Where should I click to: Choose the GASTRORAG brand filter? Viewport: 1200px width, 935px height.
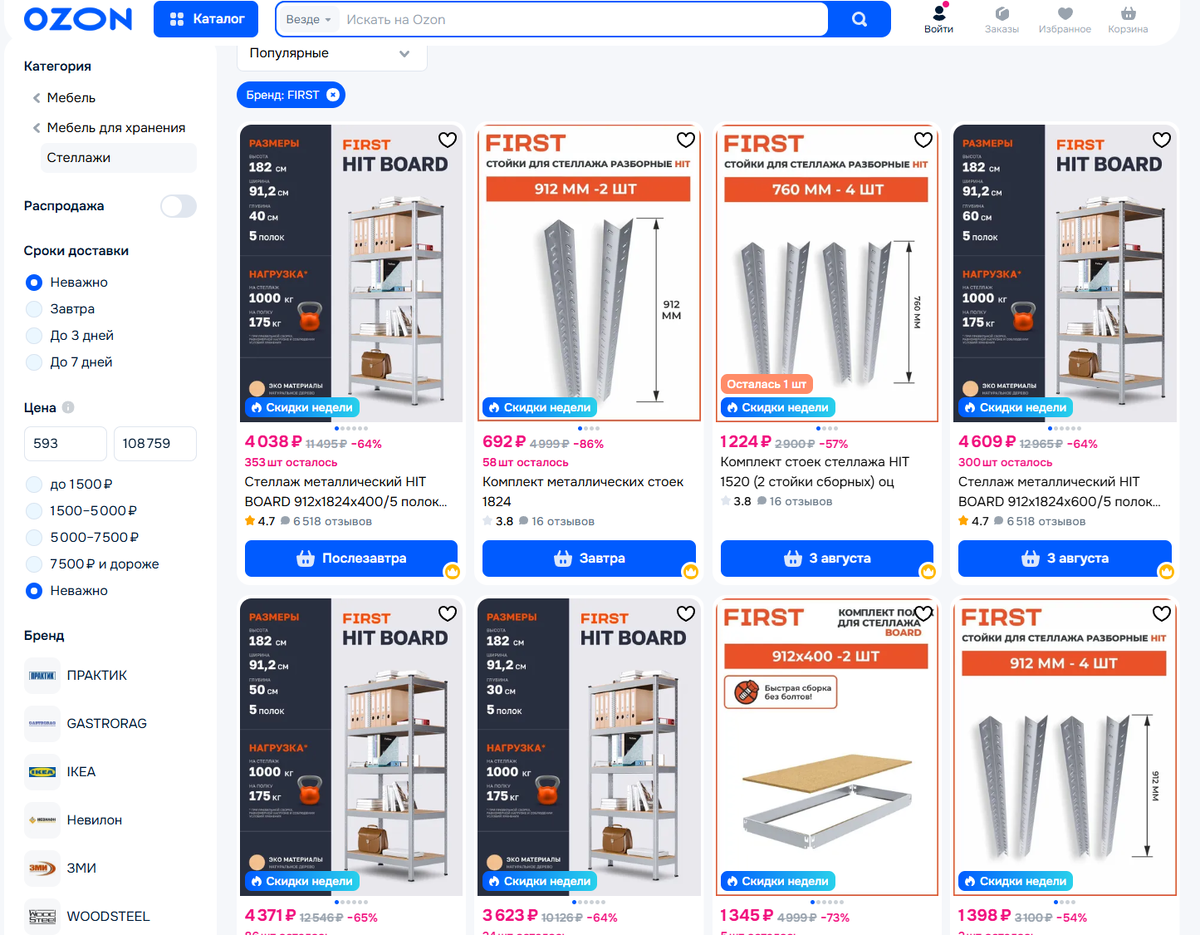click(x=86, y=723)
